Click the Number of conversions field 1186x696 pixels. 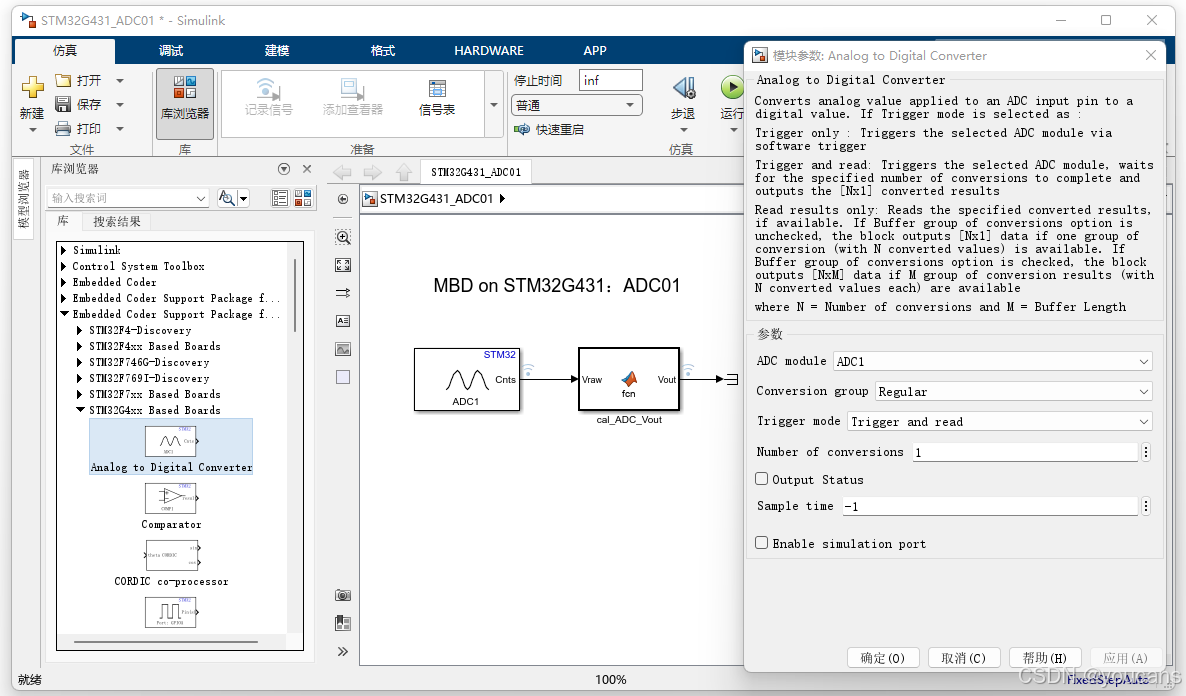pos(1025,452)
